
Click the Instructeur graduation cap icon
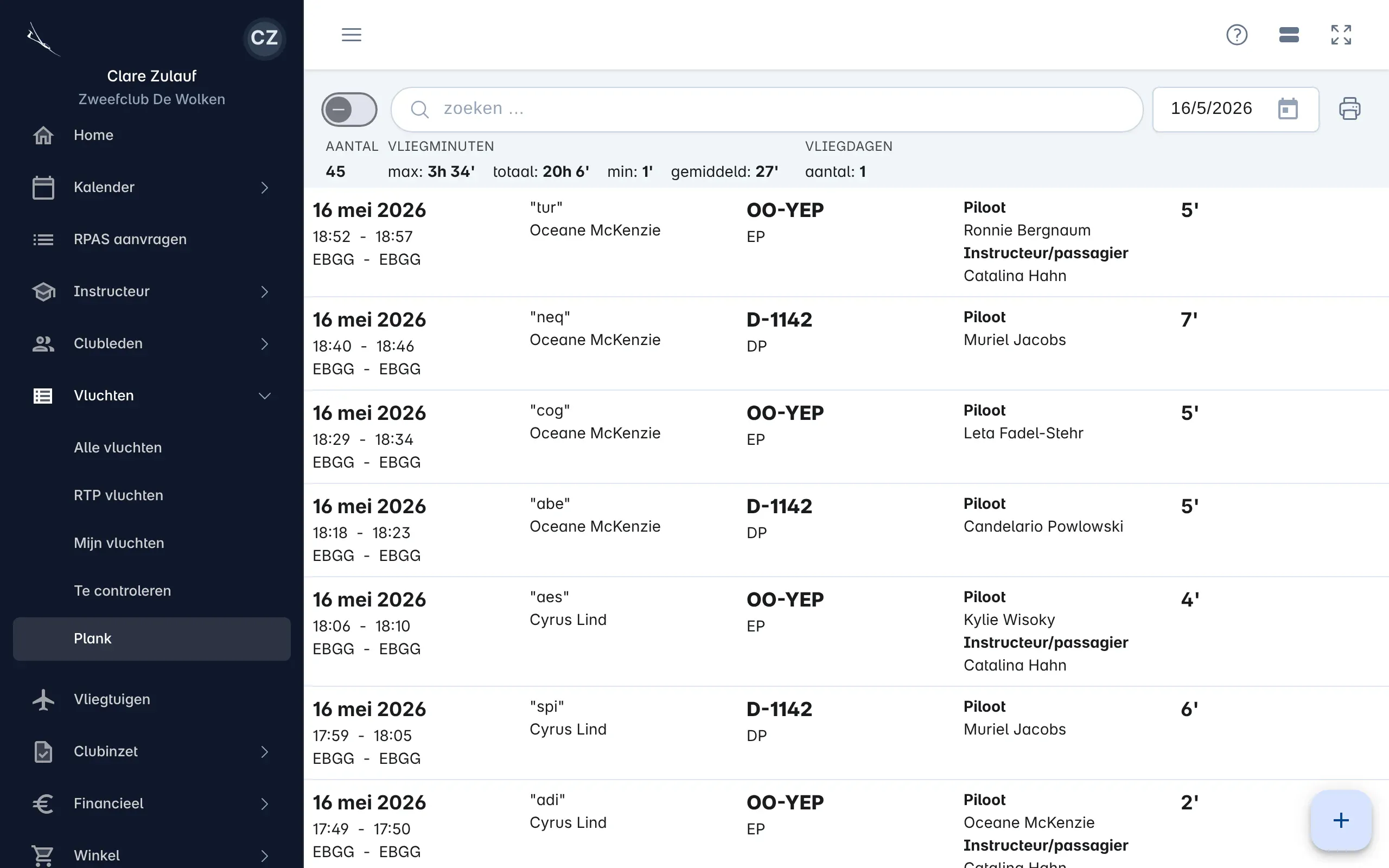[x=43, y=292]
